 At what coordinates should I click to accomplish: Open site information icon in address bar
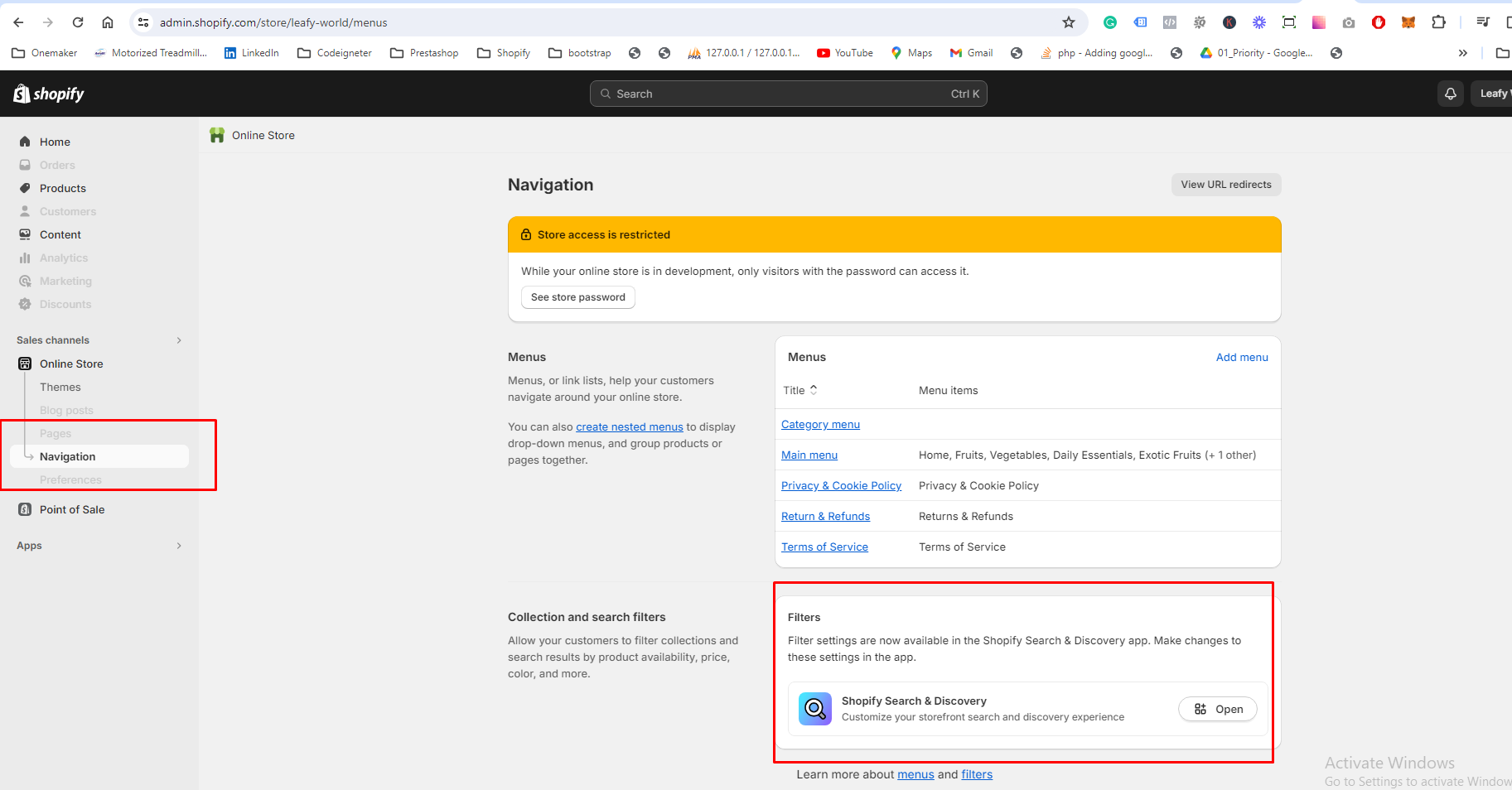(x=143, y=22)
